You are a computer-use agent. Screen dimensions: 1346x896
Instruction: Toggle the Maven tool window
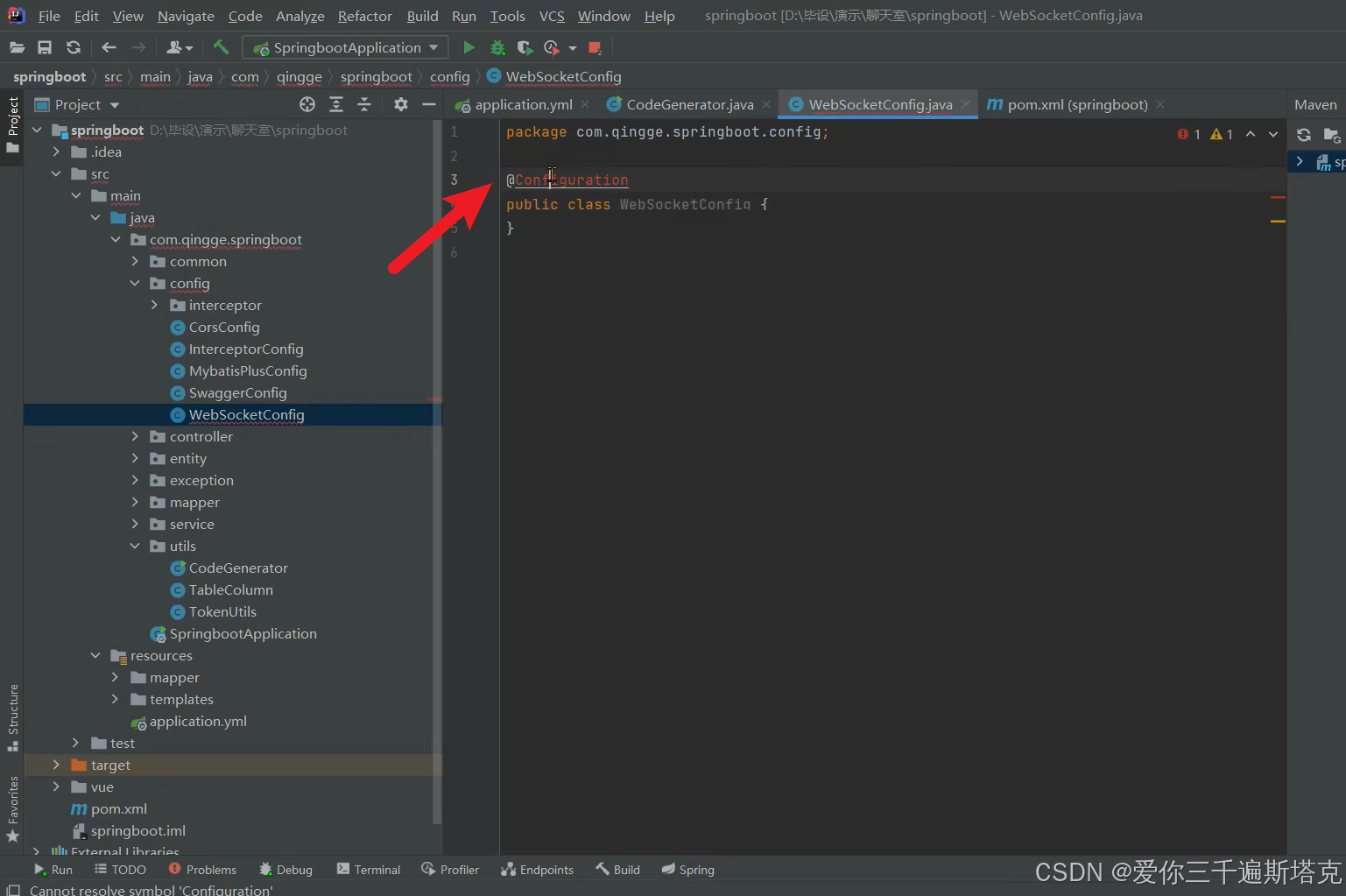(1315, 104)
